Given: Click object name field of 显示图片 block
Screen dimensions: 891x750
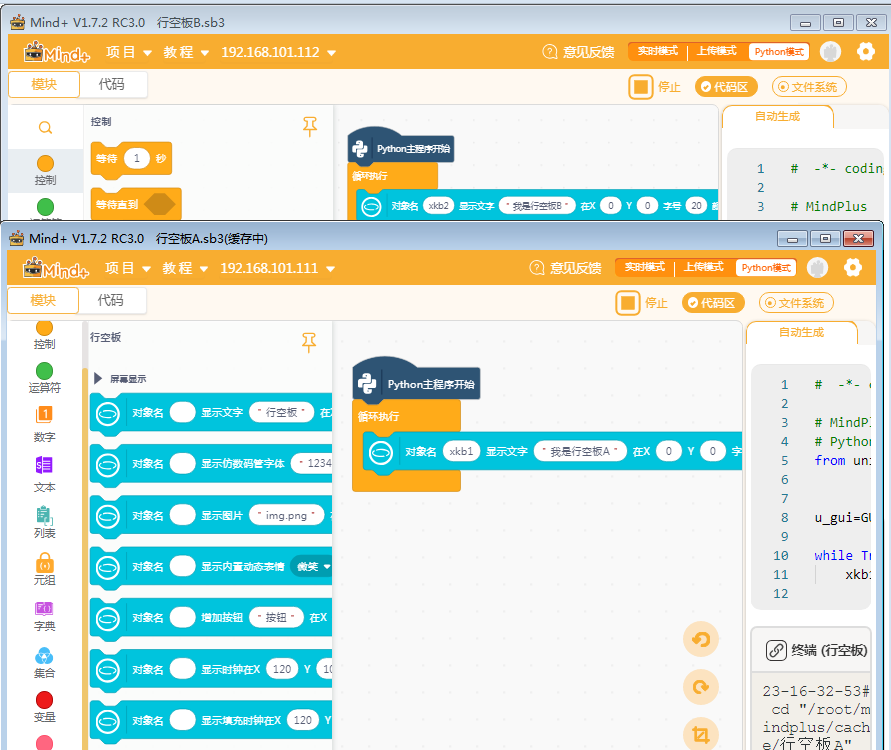Looking at the screenshot, I should 182,515.
